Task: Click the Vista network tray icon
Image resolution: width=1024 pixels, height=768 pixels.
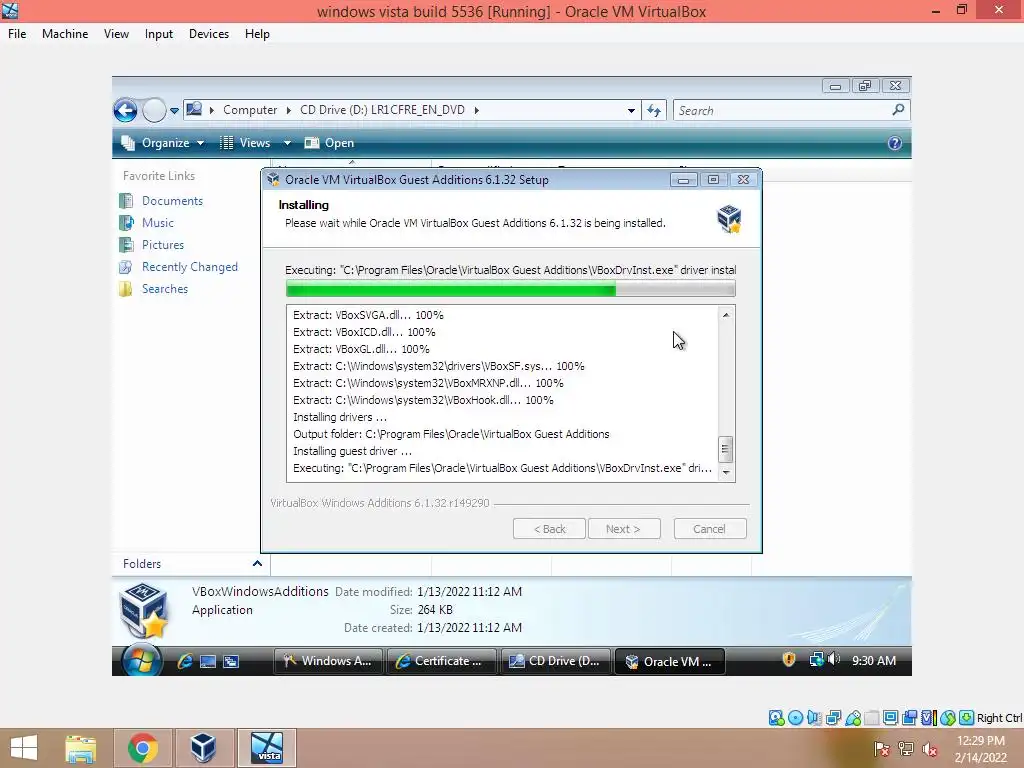Action: [816, 660]
